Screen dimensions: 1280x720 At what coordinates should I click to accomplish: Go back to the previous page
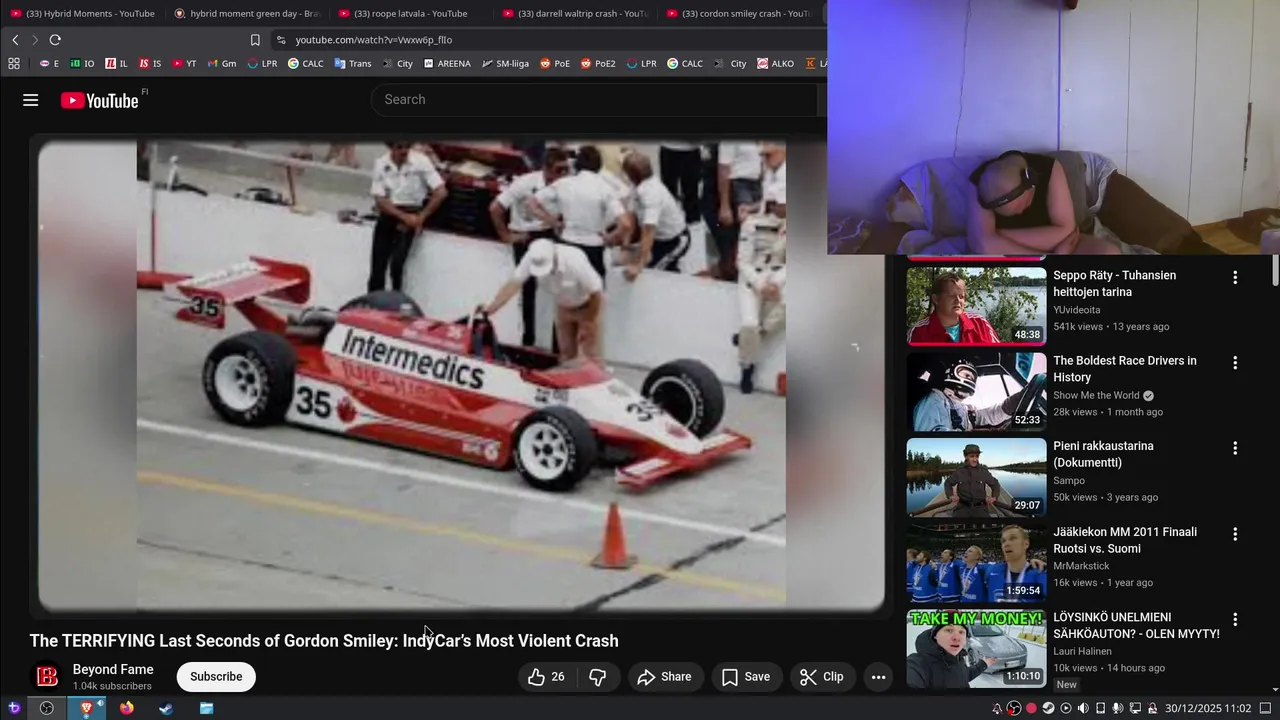(x=15, y=40)
